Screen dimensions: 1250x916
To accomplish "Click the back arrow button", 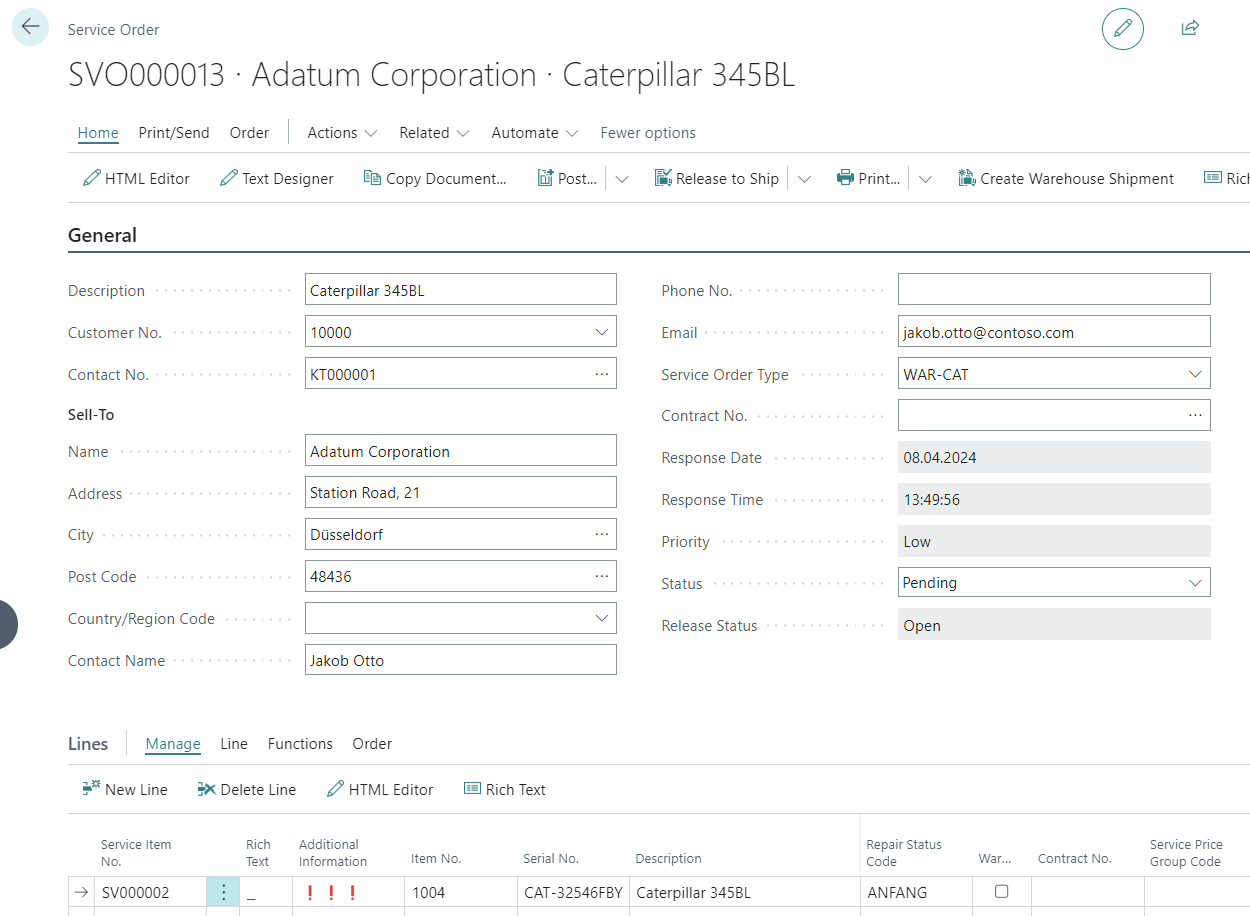I will [31, 27].
